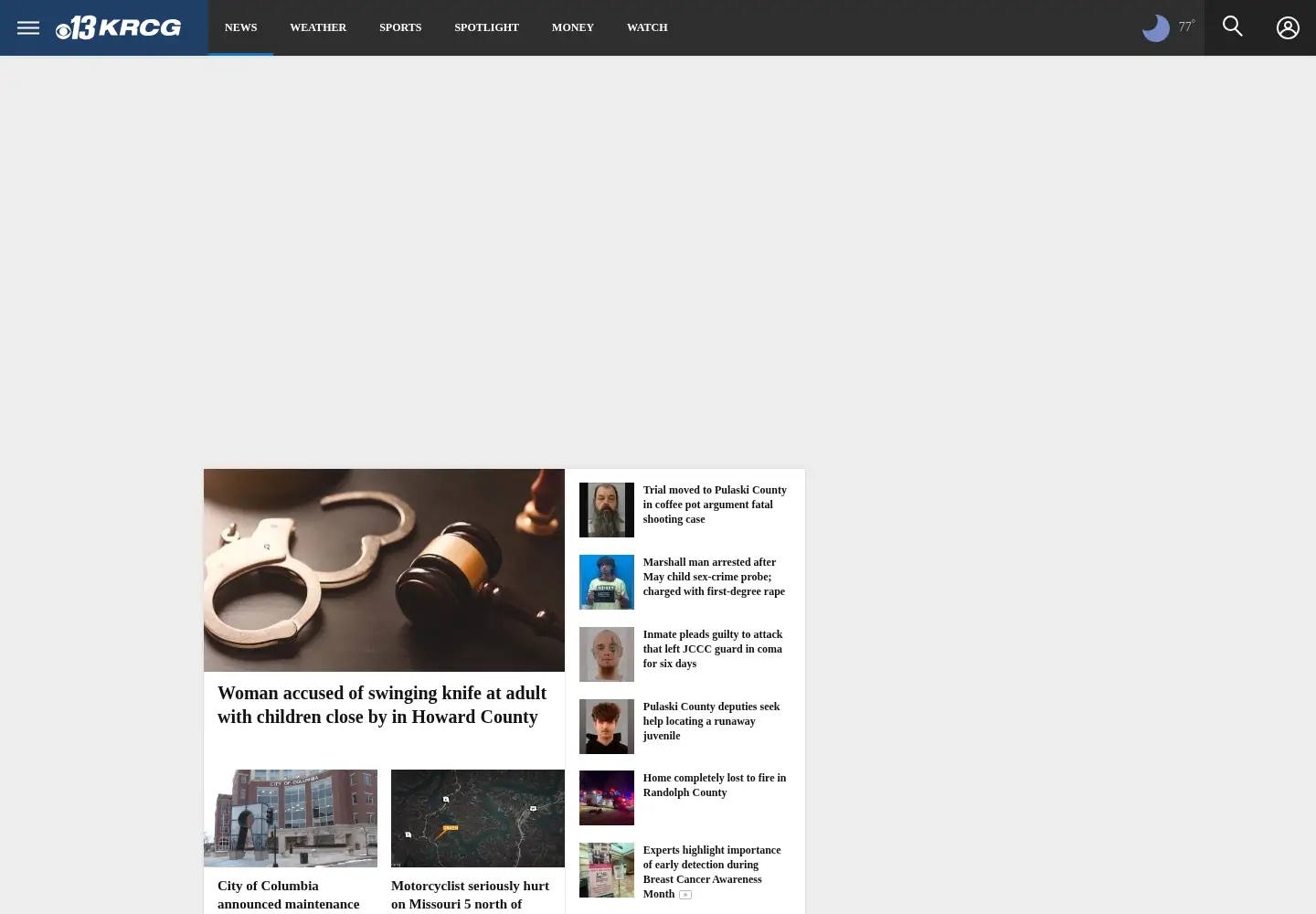Open the Sports menu tab
Image resolution: width=1316 pixels, height=914 pixels.
tap(400, 27)
